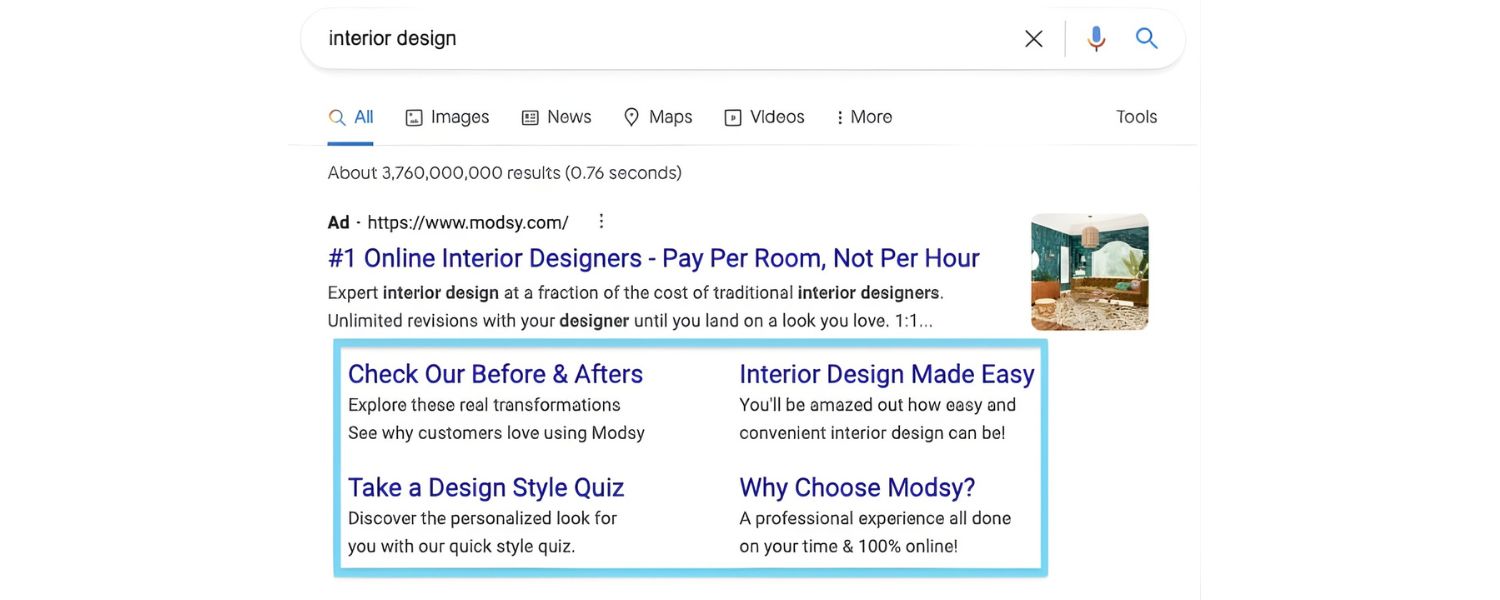Click the newspaper icon beside the News tab
The width and height of the screenshot is (1500, 600).
pos(529,117)
